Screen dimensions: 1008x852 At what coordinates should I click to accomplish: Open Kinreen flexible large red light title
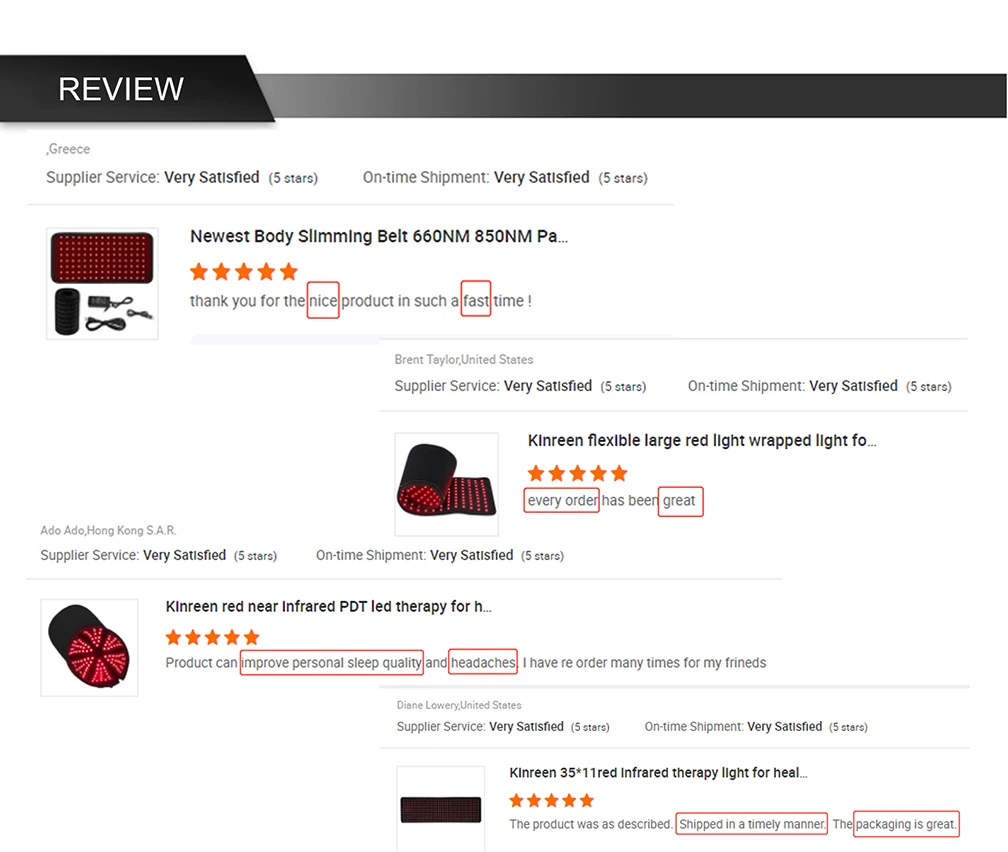coord(702,440)
